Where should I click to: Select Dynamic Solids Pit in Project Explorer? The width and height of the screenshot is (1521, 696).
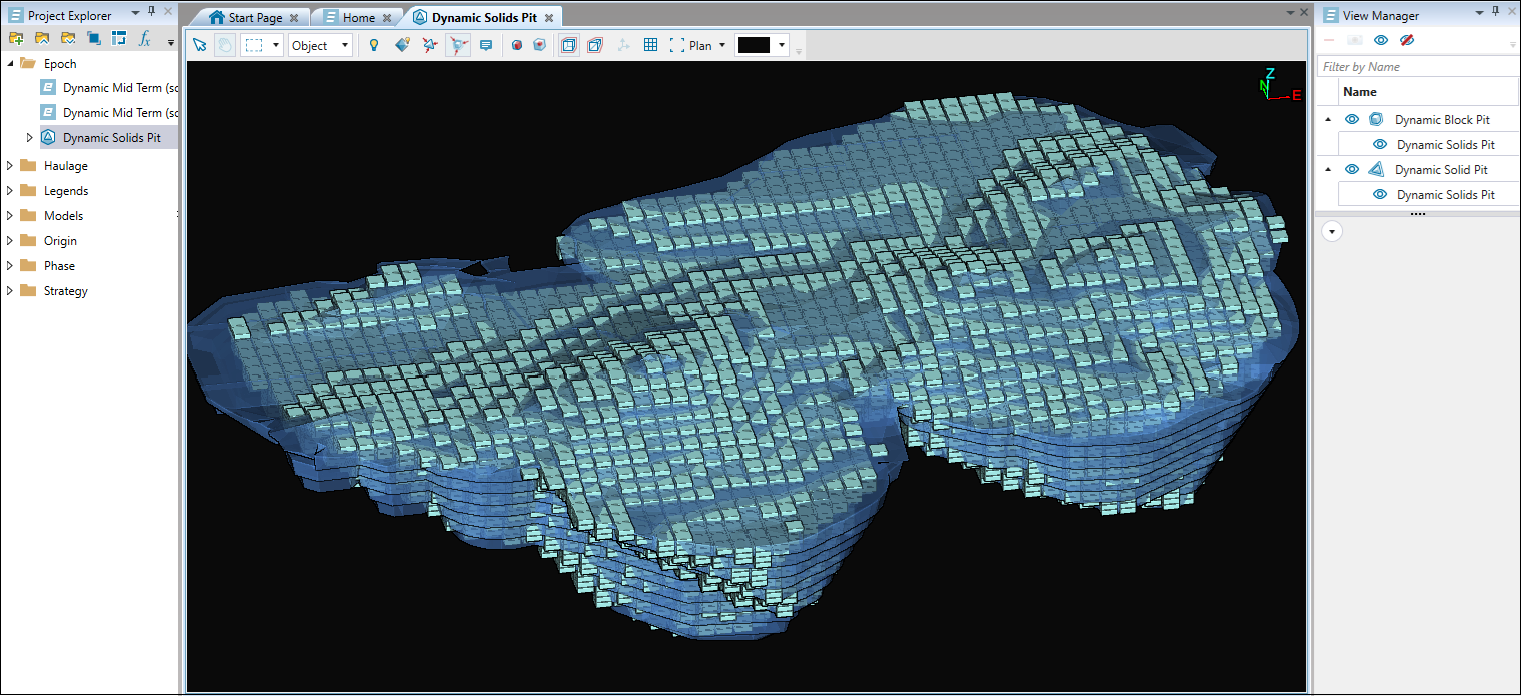(x=111, y=138)
